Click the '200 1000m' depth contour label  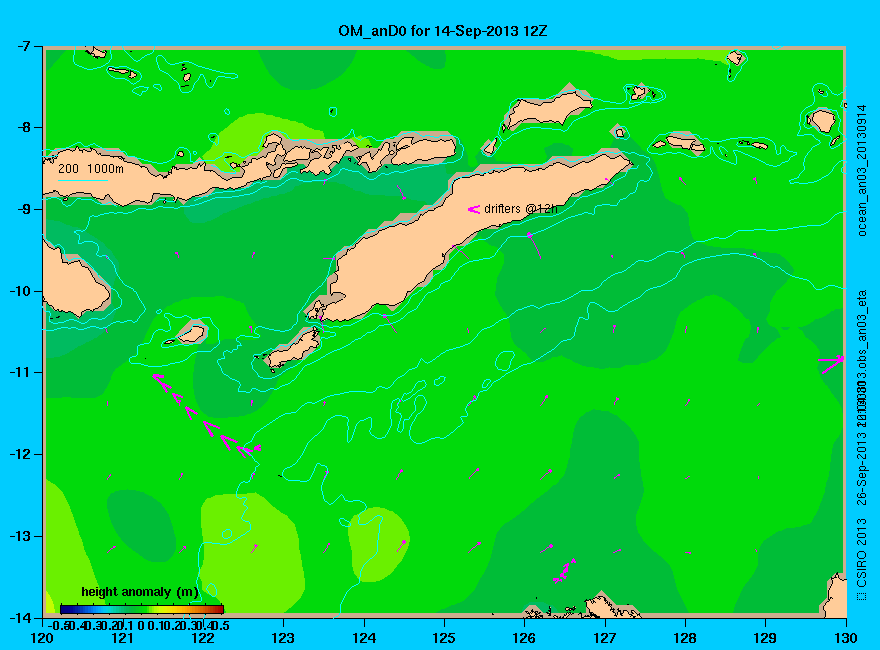coord(91,168)
